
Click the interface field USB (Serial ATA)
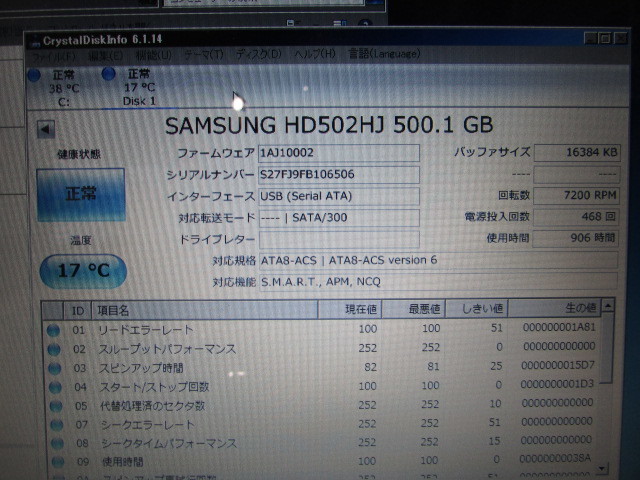(339, 196)
